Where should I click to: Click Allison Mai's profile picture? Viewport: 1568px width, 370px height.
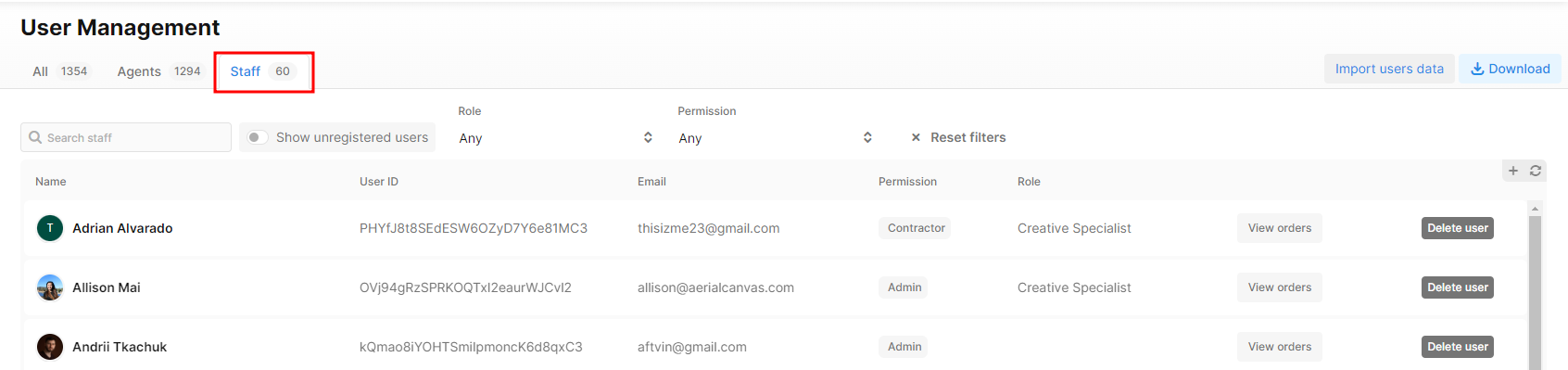point(50,287)
